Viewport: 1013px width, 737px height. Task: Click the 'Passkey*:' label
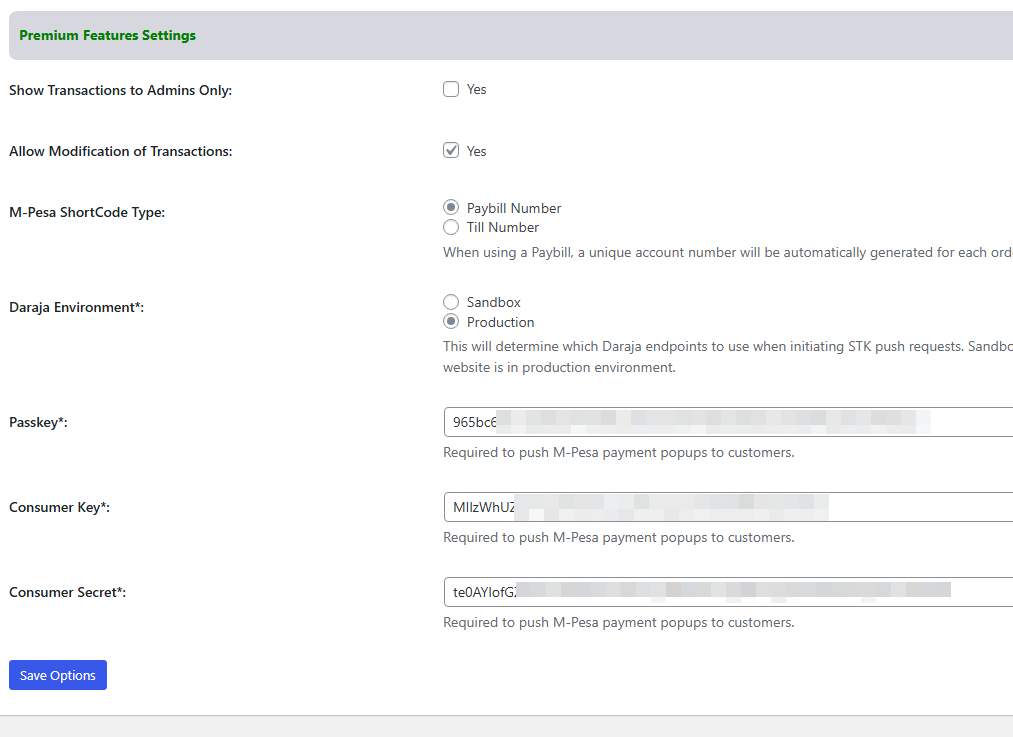click(x=38, y=422)
